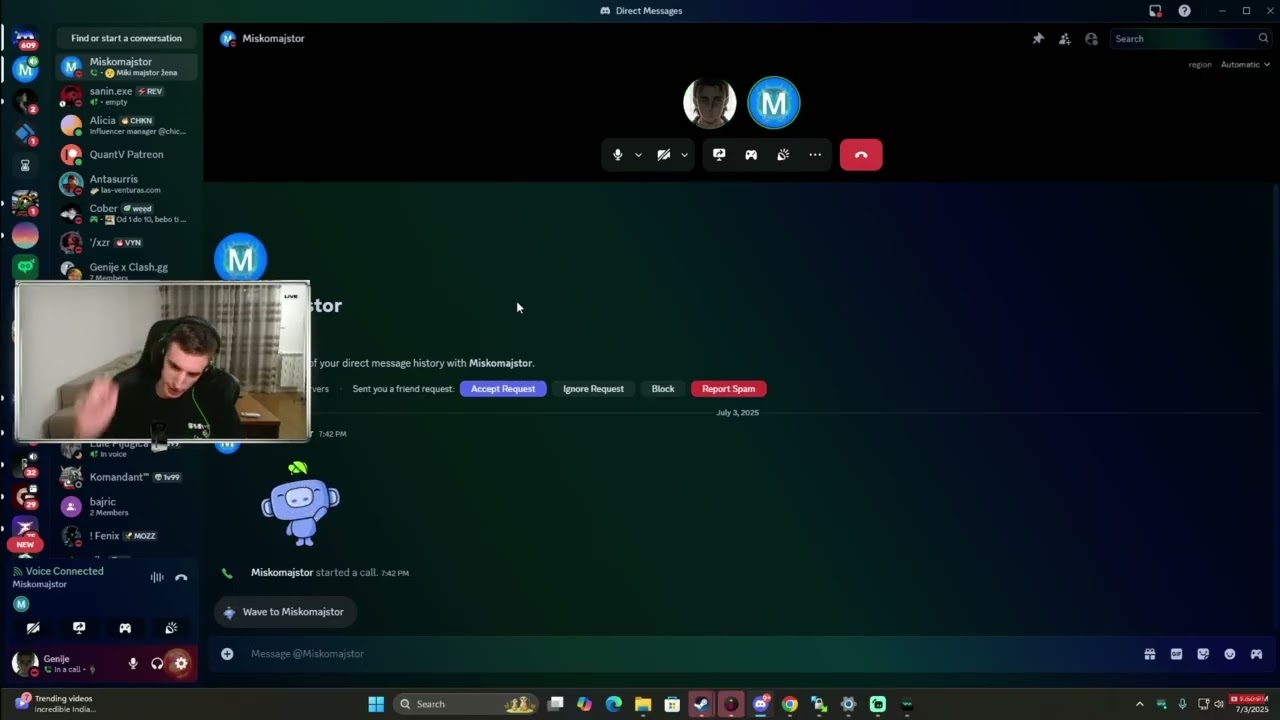Open sanin.exe conversation
This screenshot has height=720, width=1280.
click(x=126, y=96)
